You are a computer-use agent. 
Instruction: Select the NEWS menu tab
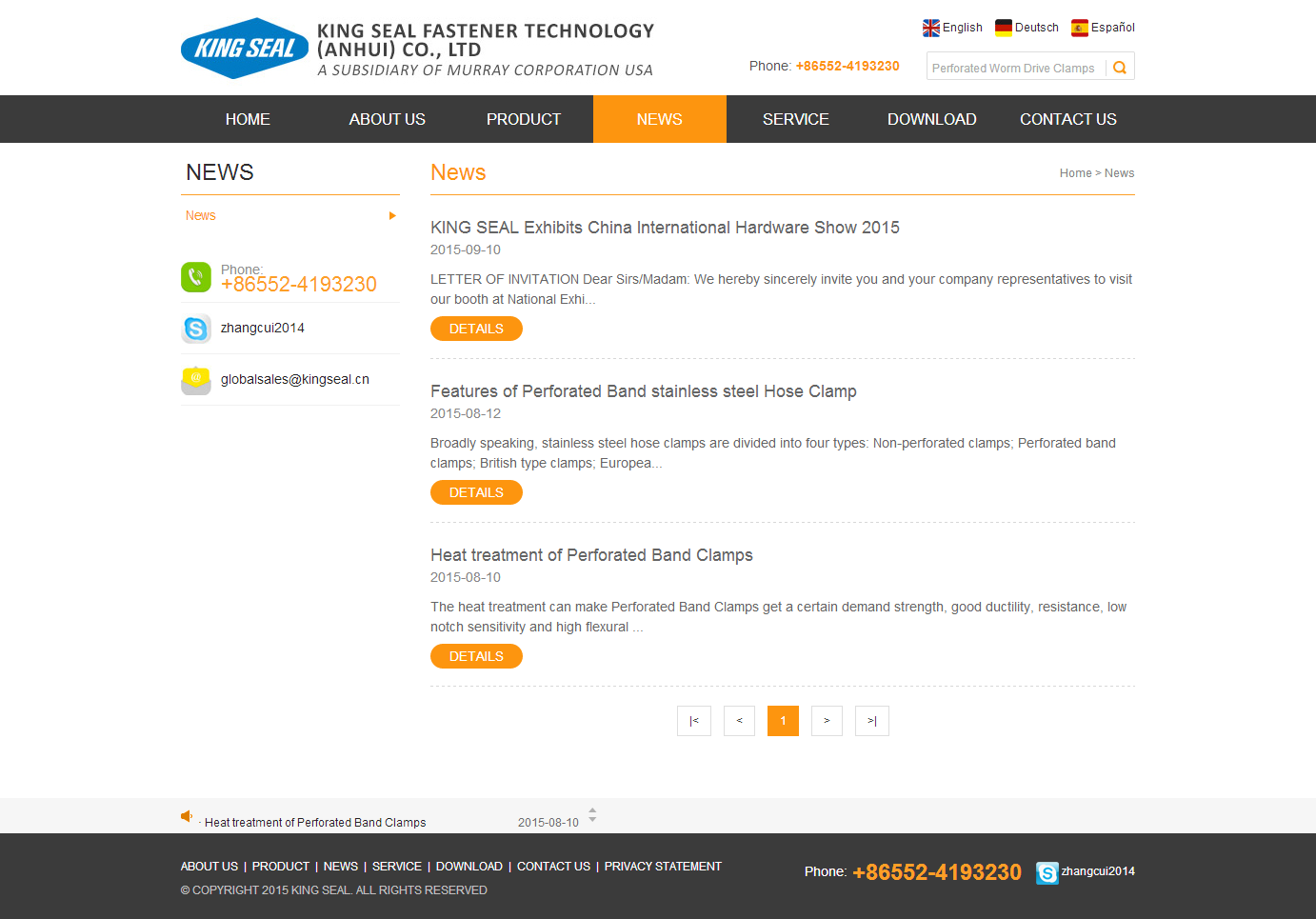click(x=660, y=119)
